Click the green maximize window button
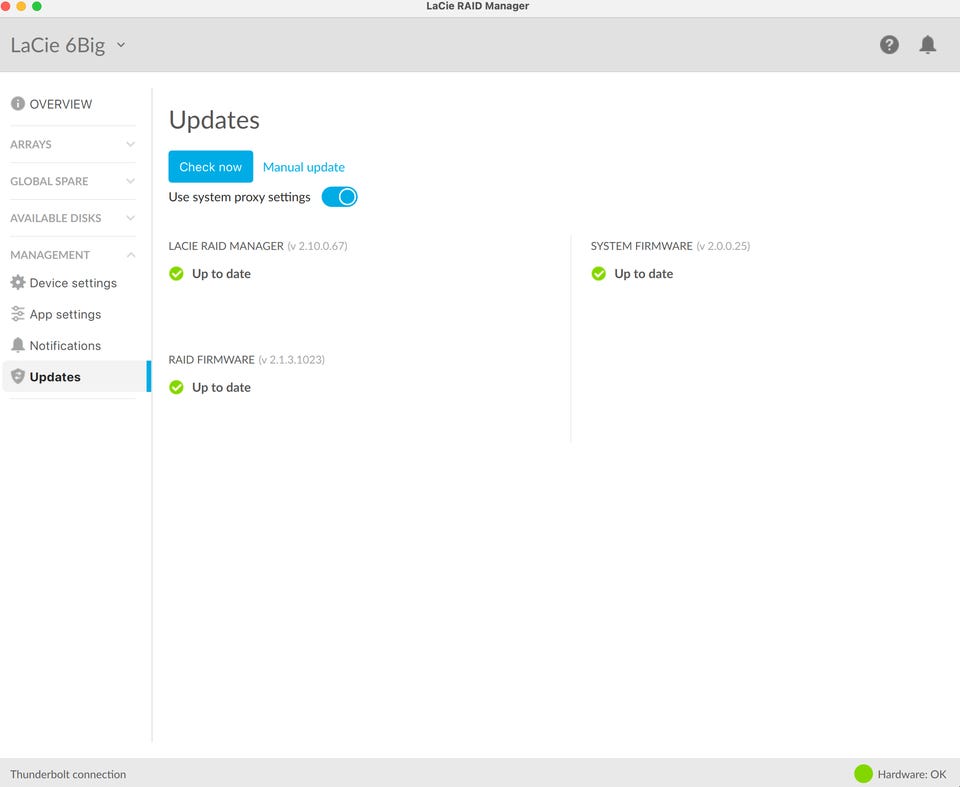 point(37,6)
